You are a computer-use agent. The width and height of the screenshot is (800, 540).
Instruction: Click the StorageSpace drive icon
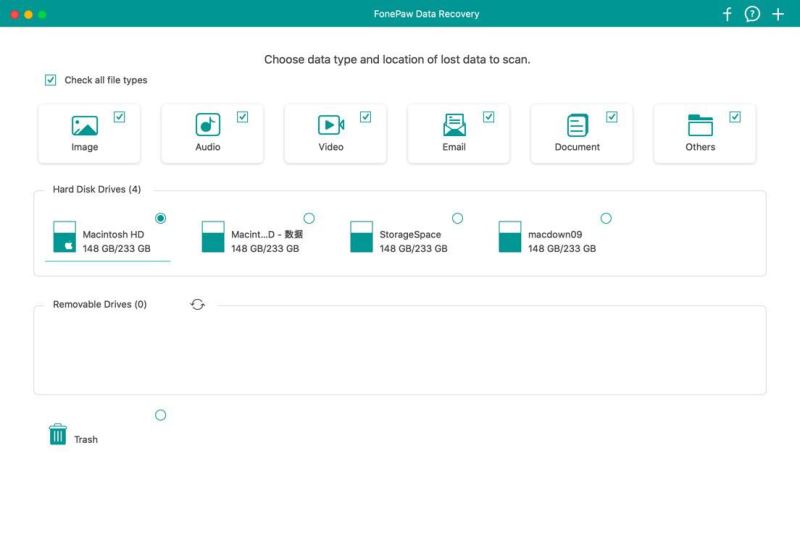(361, 236)
